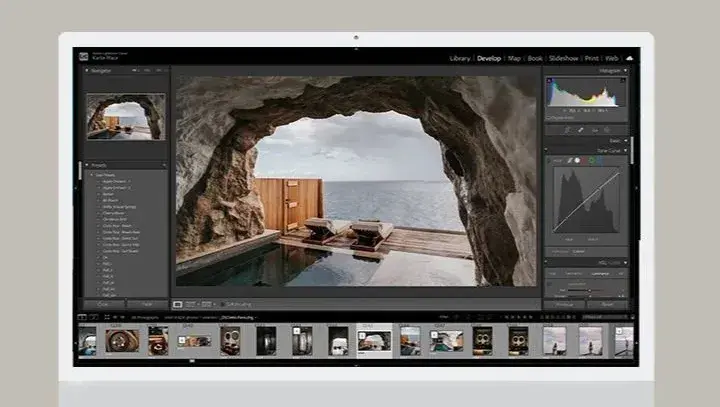Click the Previous button
720x407 pixels.
pyautogui.click(x=564, y=304)
